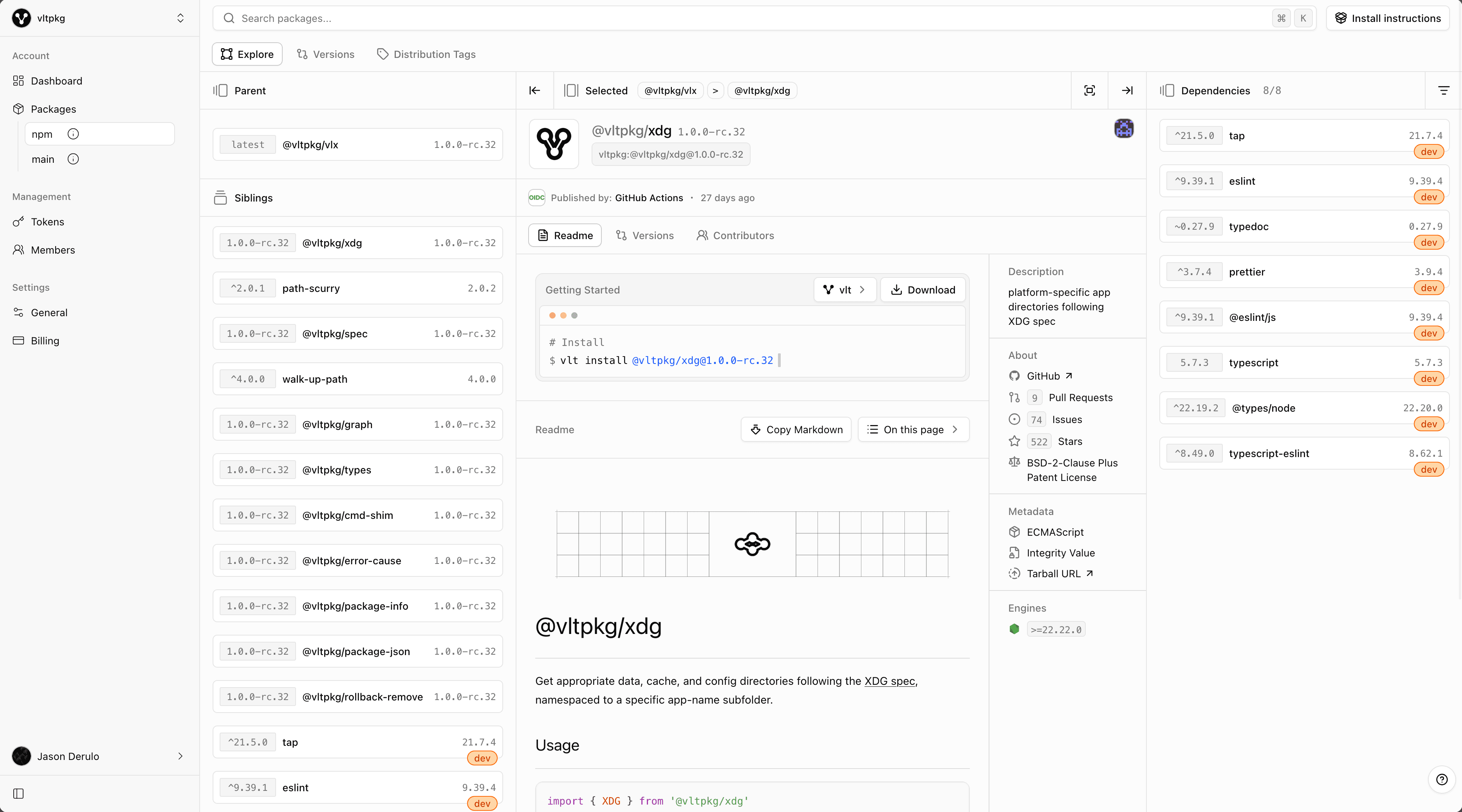Switch to the Explore tab
This screenshot has width=1462, height=812.
(x=247, y=54)
